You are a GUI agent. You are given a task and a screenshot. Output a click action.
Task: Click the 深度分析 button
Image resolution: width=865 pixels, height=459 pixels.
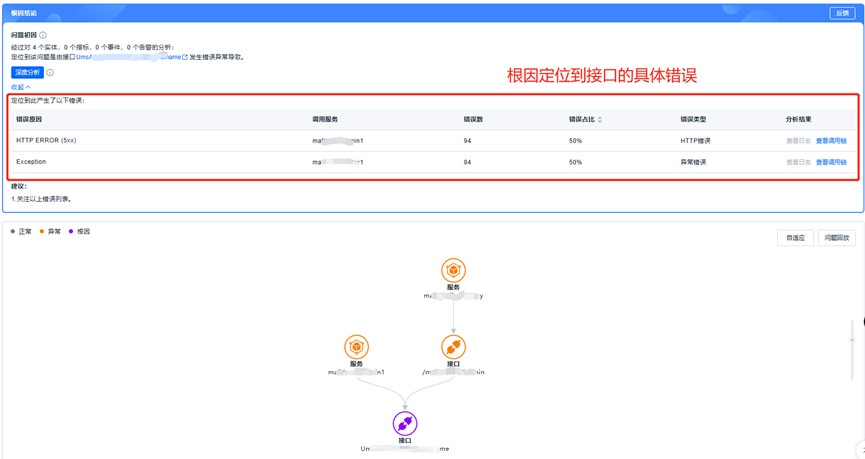[x=27, y=73]
